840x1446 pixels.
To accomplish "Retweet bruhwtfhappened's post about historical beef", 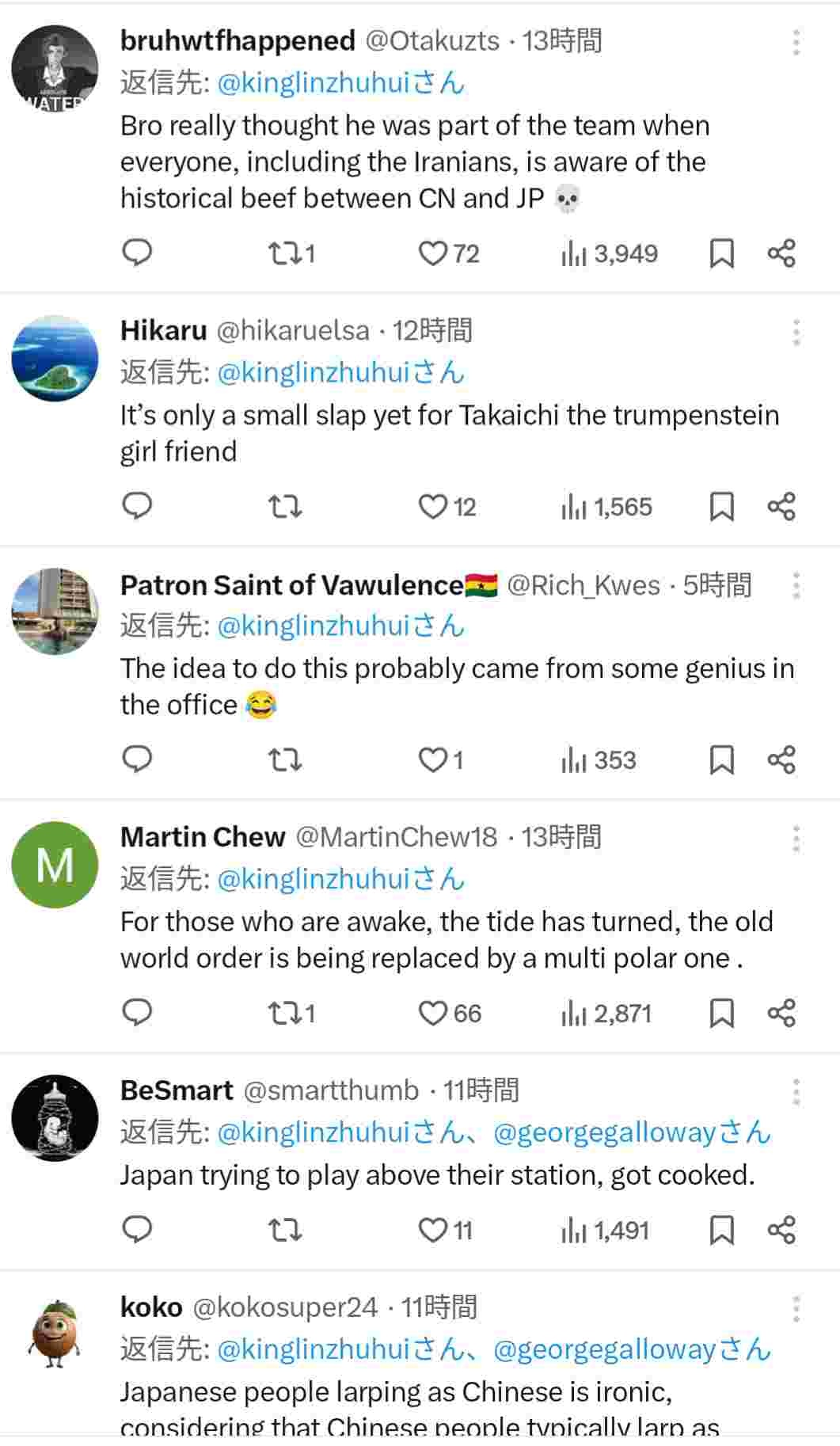I will [x=285, y=253].
